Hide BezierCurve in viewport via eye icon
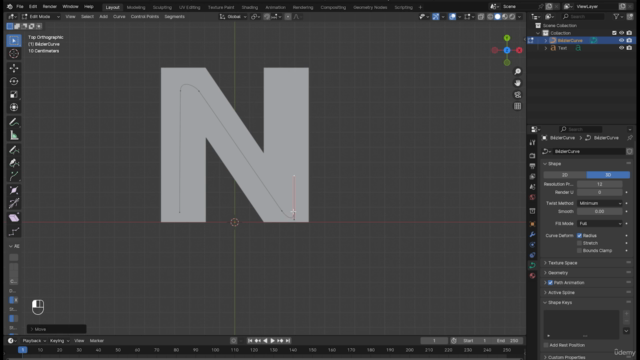640x360 pixels. coord(621,40)
